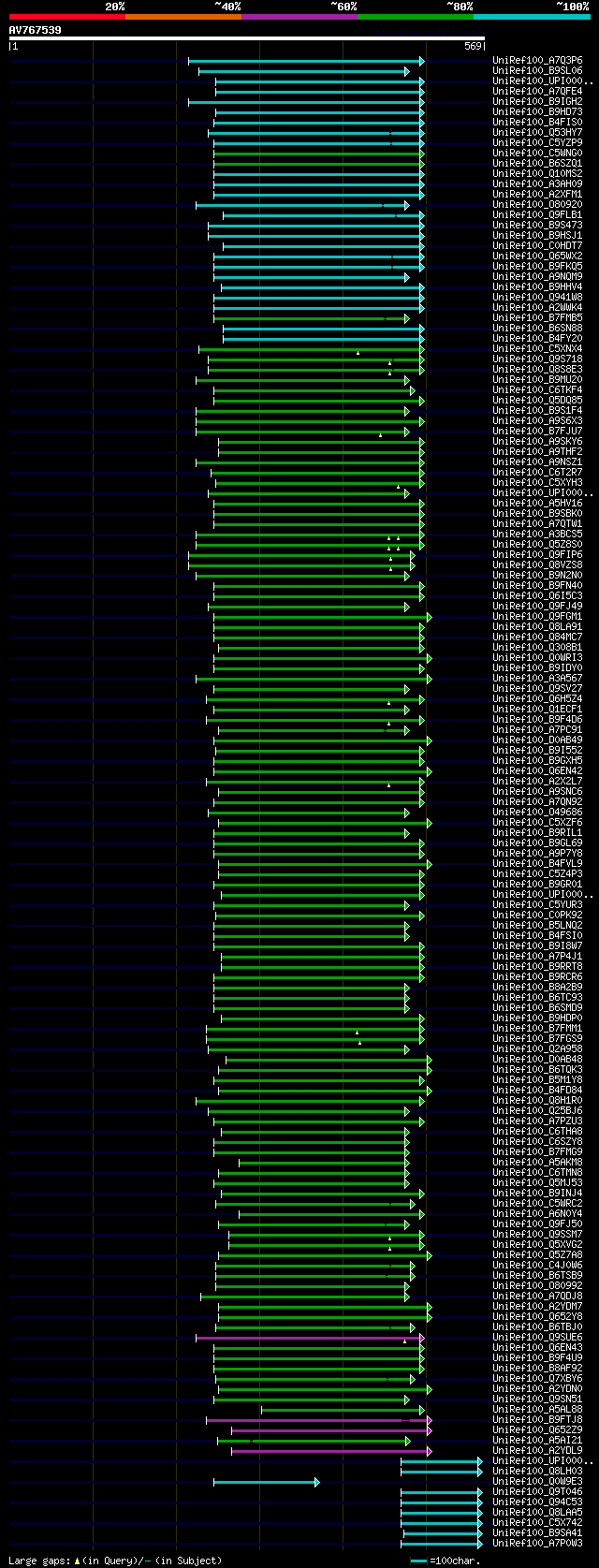Click the cyan alignment bar for Q94C53

coord(442,1502)
